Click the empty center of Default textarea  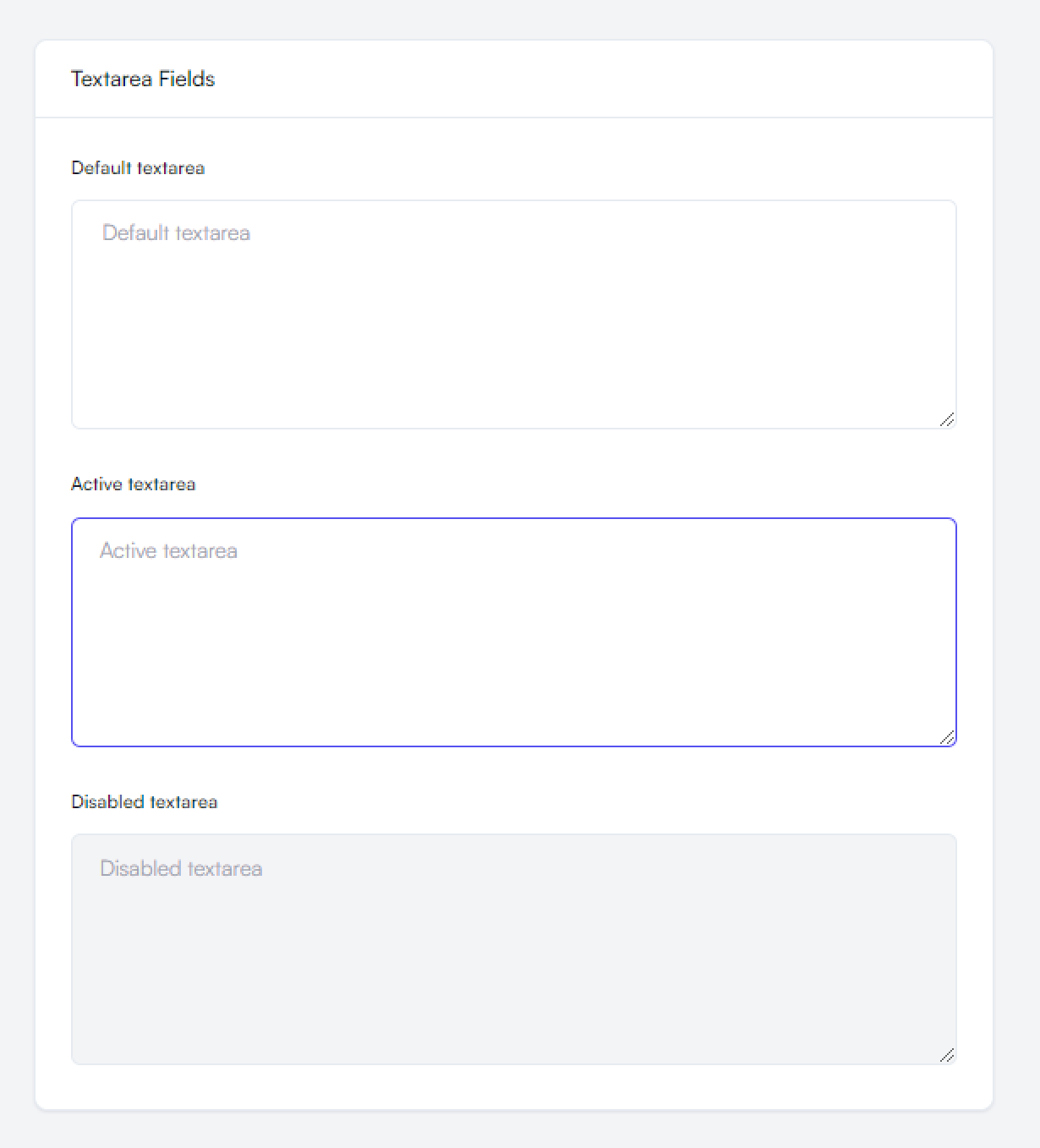(514, 314)
